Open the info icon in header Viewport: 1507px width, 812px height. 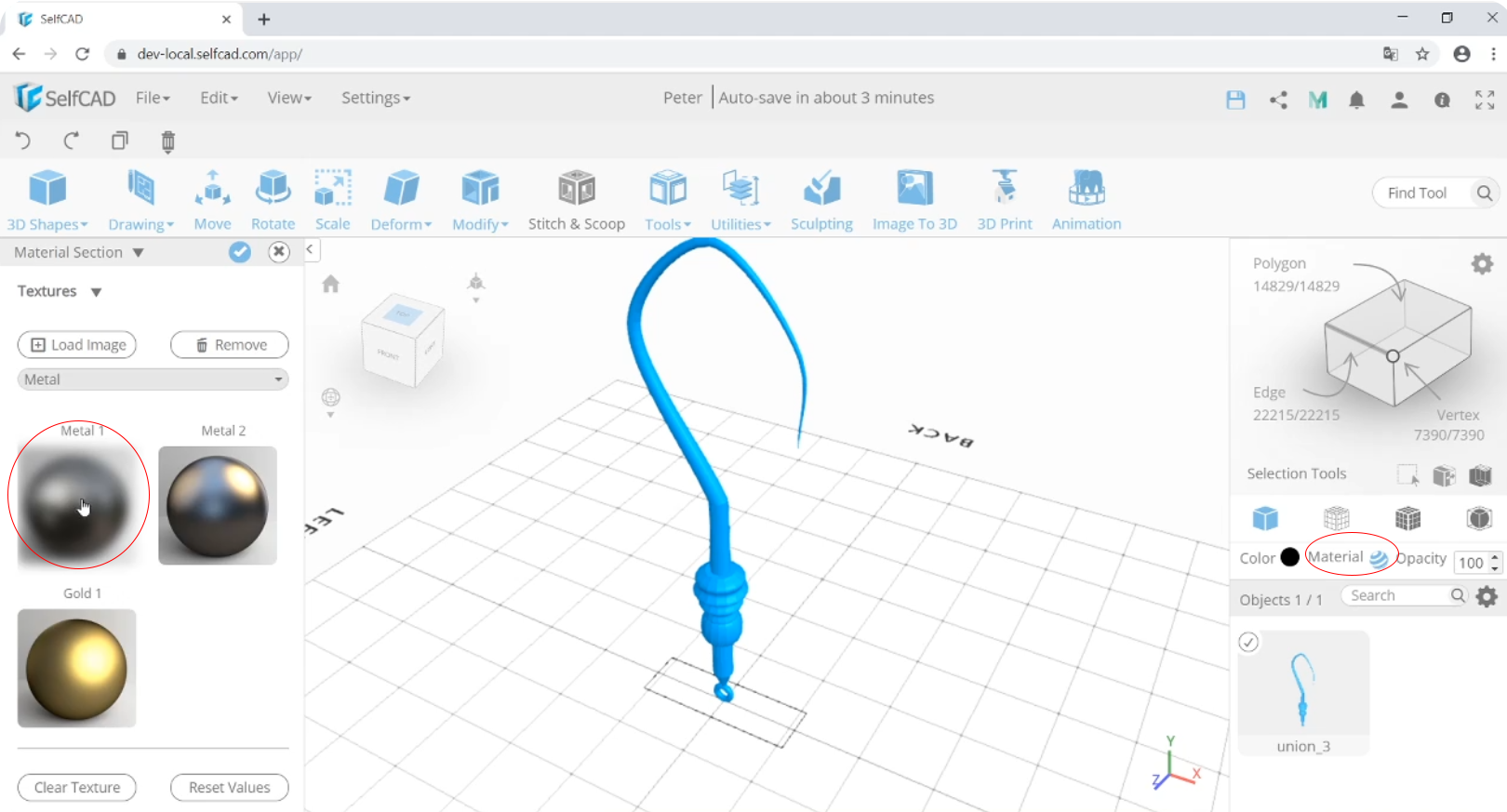click(x=1442, y=100)
